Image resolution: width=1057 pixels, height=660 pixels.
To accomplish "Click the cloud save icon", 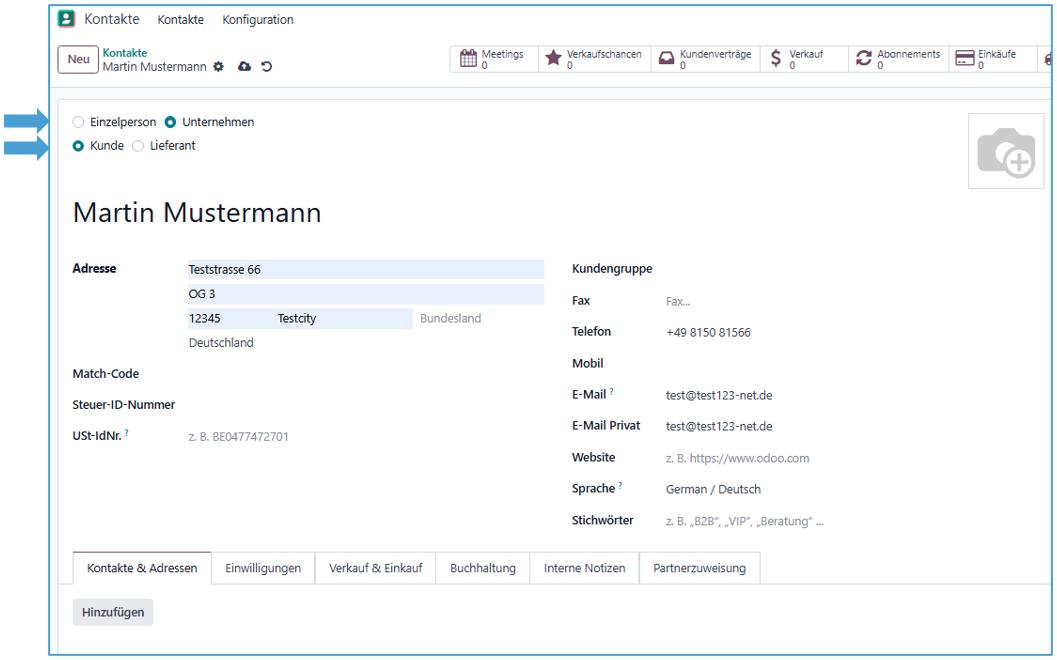I will point(242,67).
